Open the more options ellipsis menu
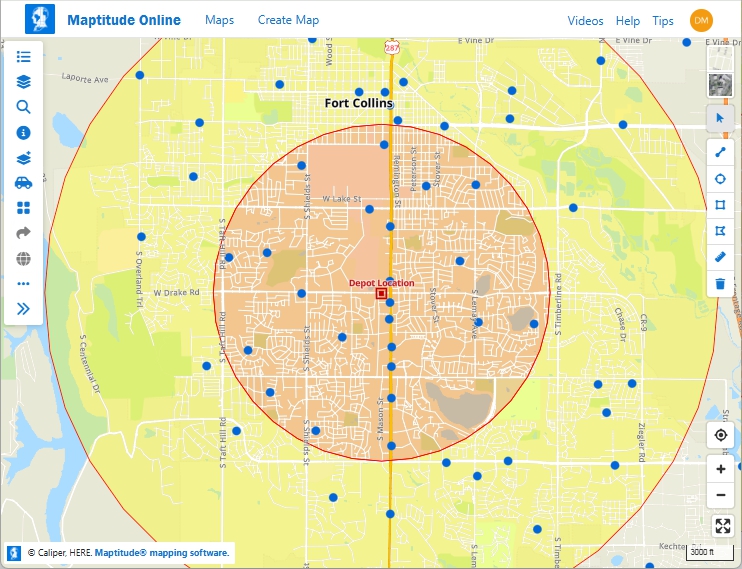 (23, 284)
